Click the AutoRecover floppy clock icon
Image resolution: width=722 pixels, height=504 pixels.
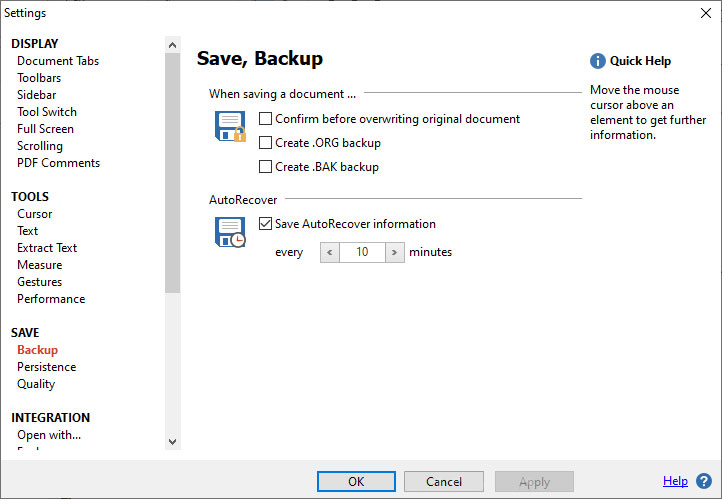231,232
